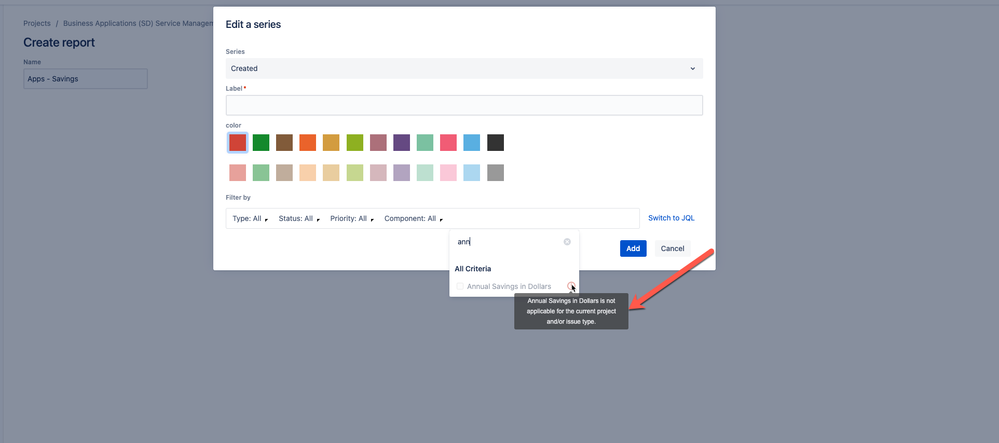Click the report Name field 'Apps - Savings'
Screen dimensions: 999x443
[x=85, y=79]
